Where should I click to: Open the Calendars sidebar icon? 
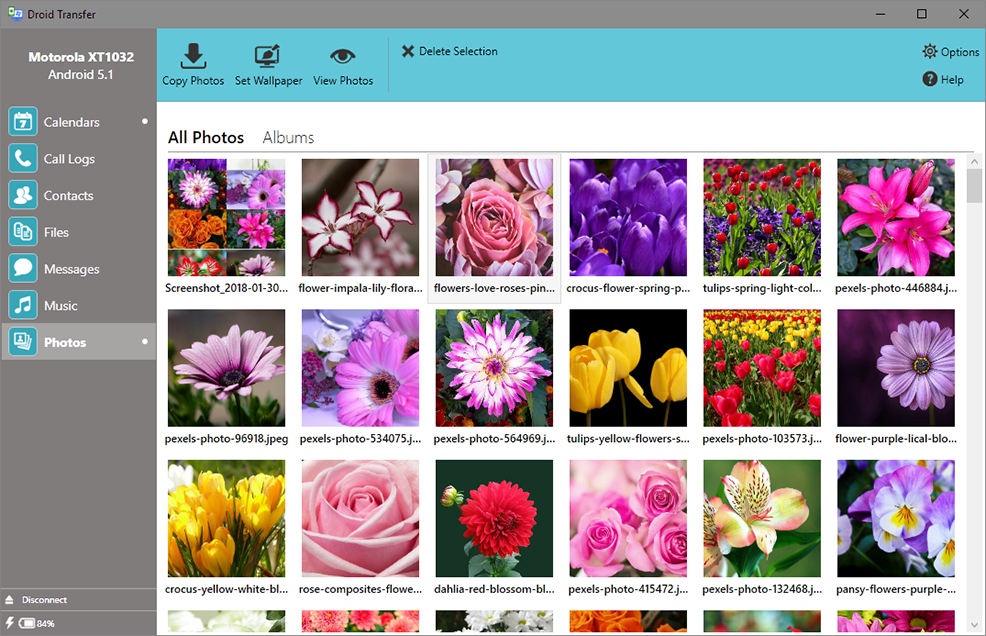coord(23,122)
